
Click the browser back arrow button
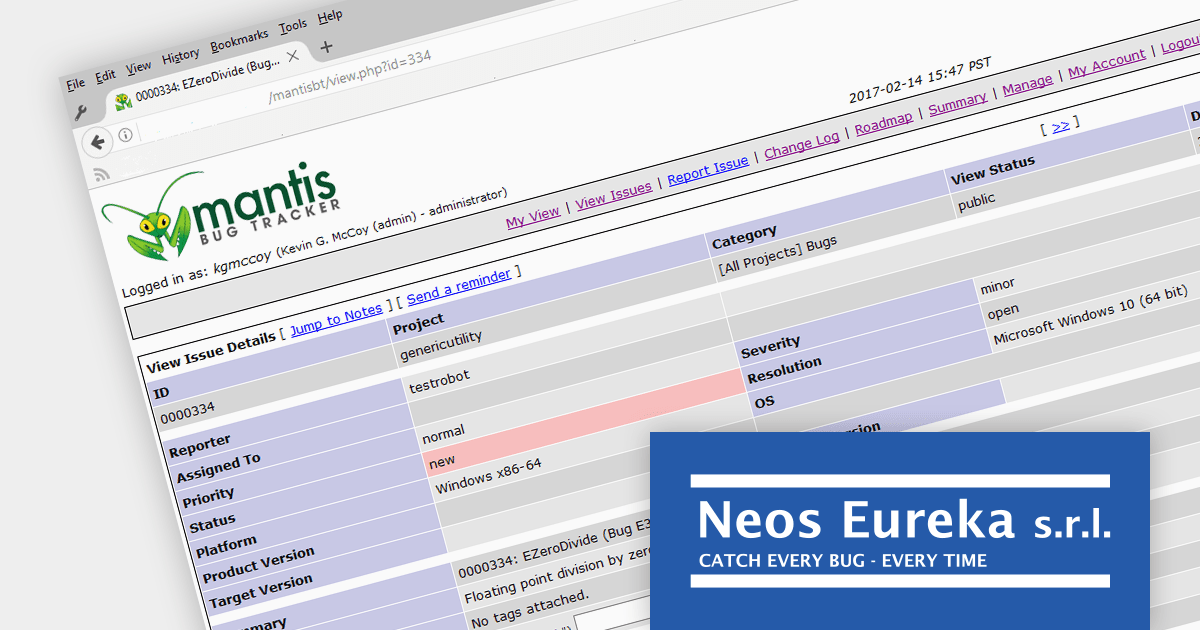tap(97, 142)
